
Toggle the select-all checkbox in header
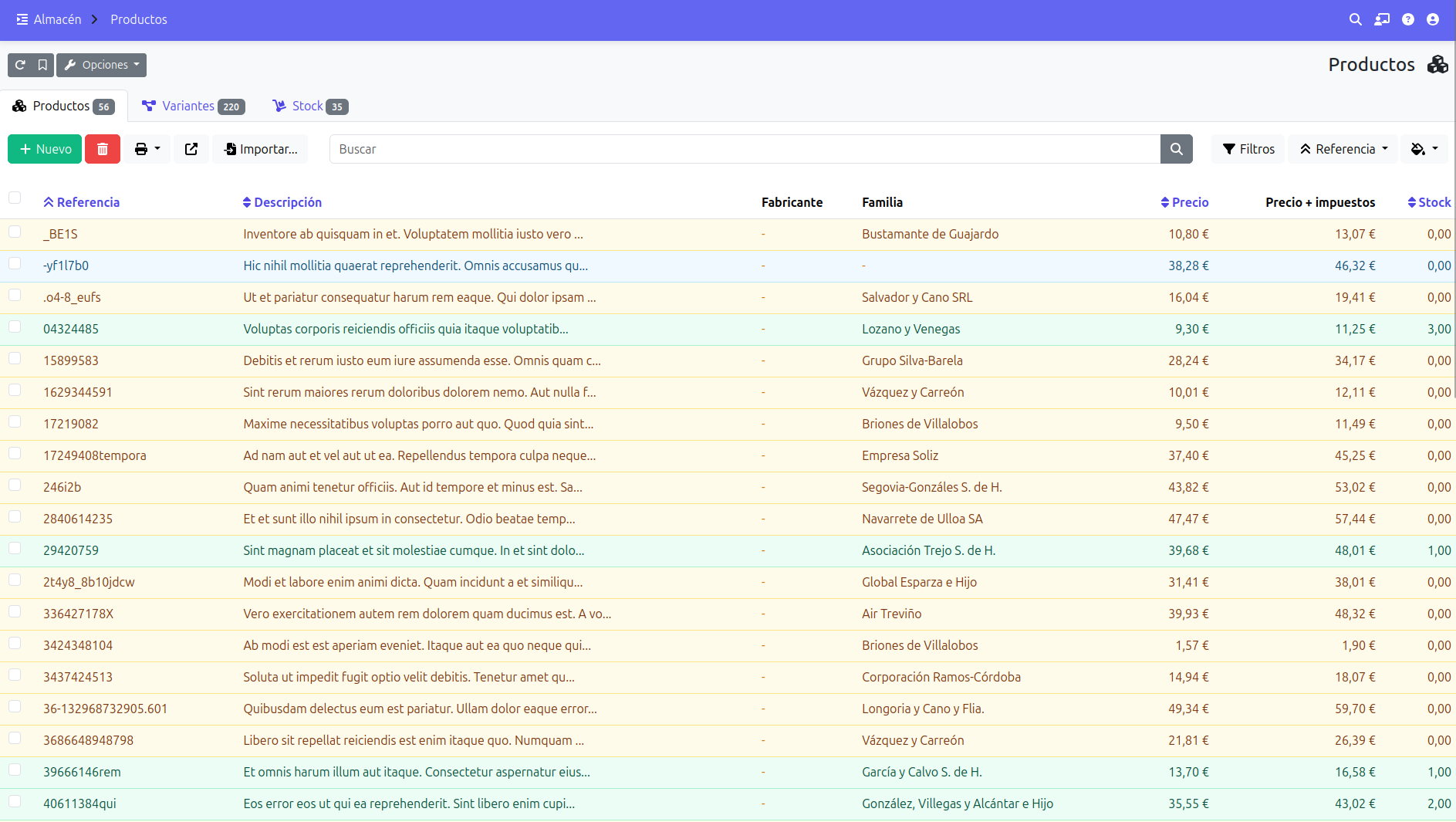pos(15,198)
